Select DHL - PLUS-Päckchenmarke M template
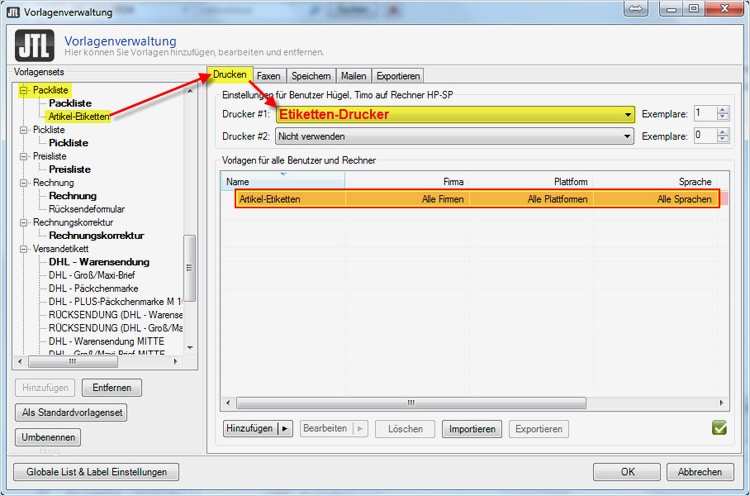 pyautogui.click(x=115, y=302)
